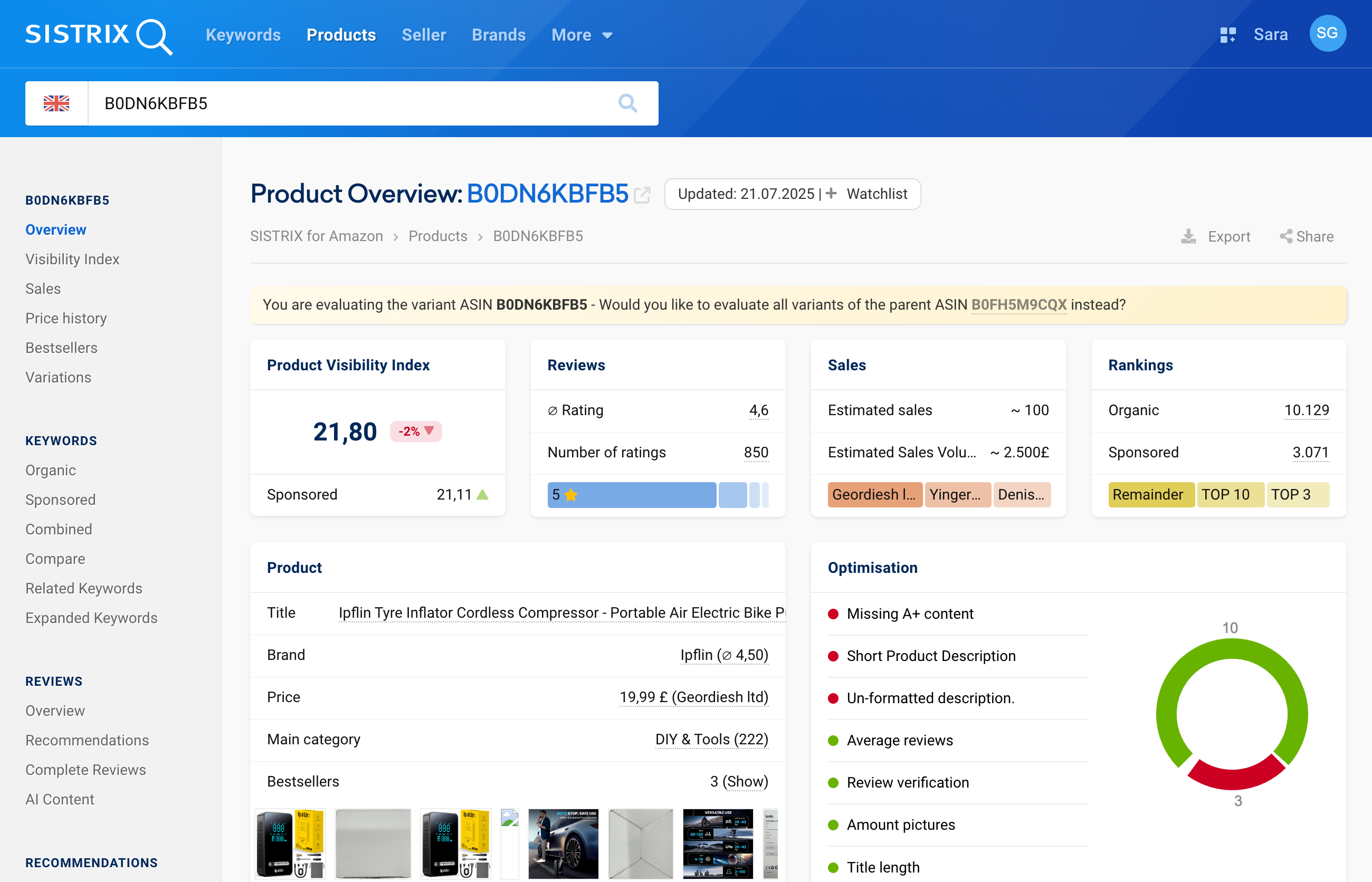Viewport: 1372px width, 882px height.
Task: Click the Share icon
Action: 1285,236
